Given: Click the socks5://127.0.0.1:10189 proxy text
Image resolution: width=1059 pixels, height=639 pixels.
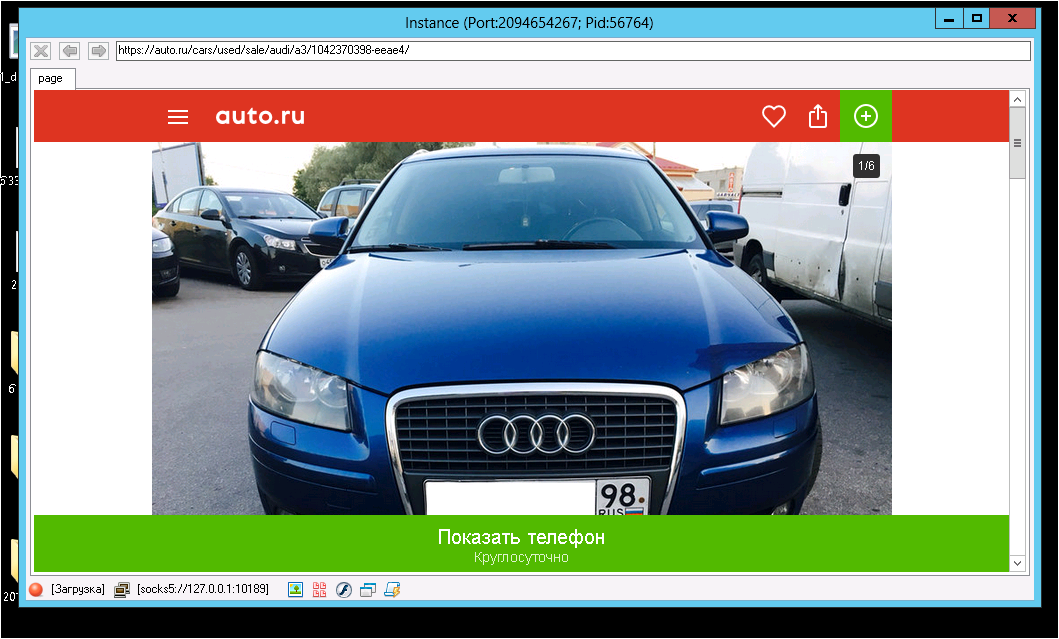Looking at the screenshot, I should tap(203, 589).
